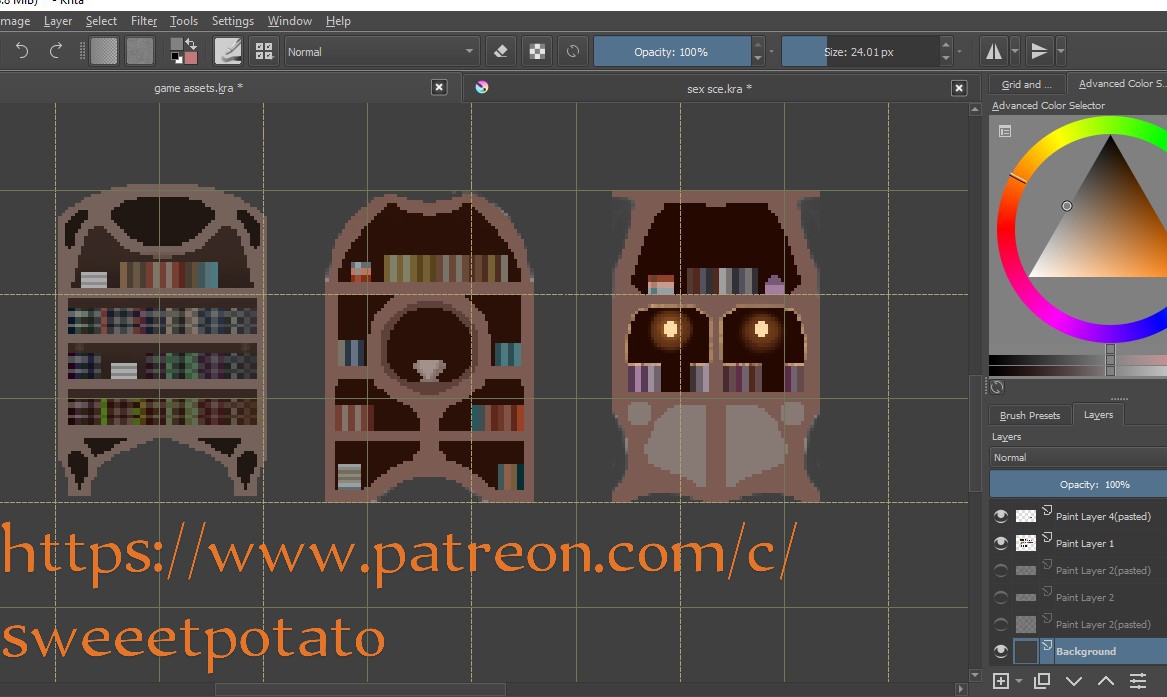Open the Filter menu
Viewport: 1167px width, 697px height.
(144, 21)
